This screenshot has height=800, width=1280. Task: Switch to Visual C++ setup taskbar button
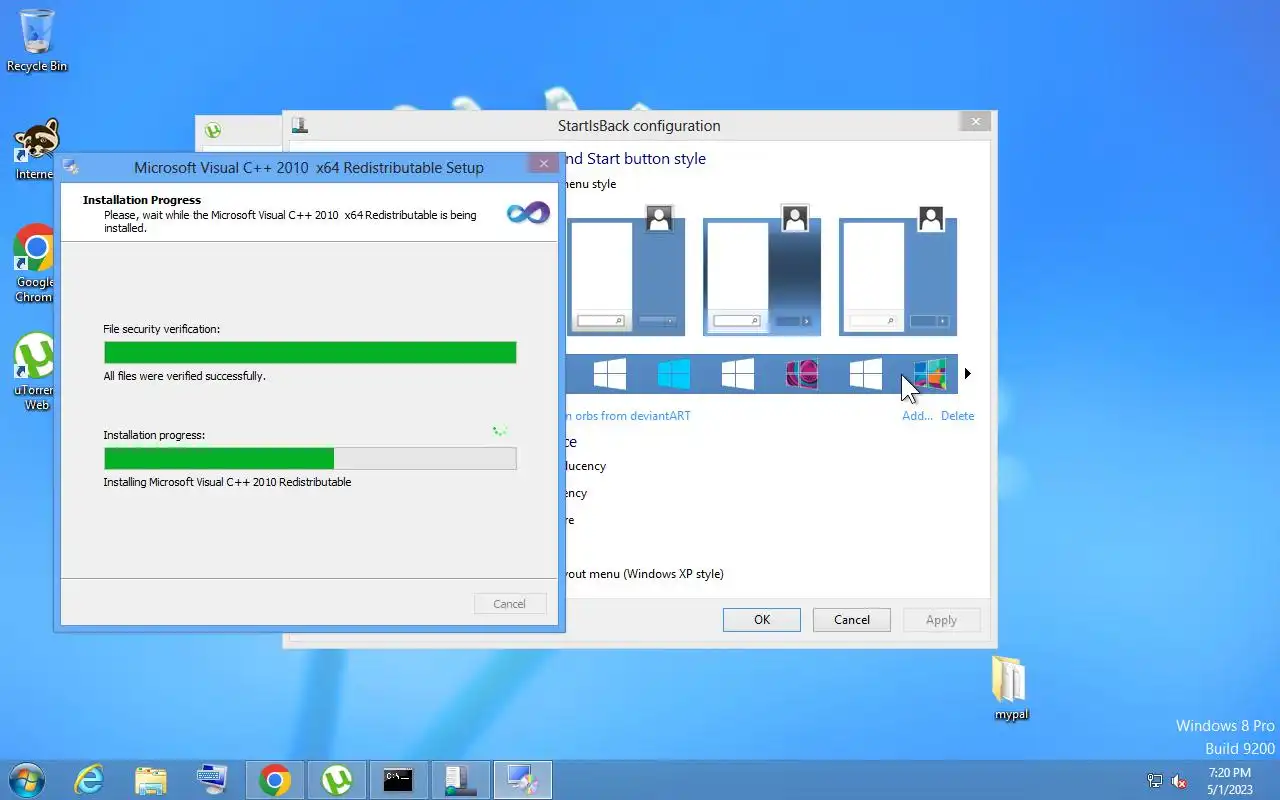coord(523,780)
